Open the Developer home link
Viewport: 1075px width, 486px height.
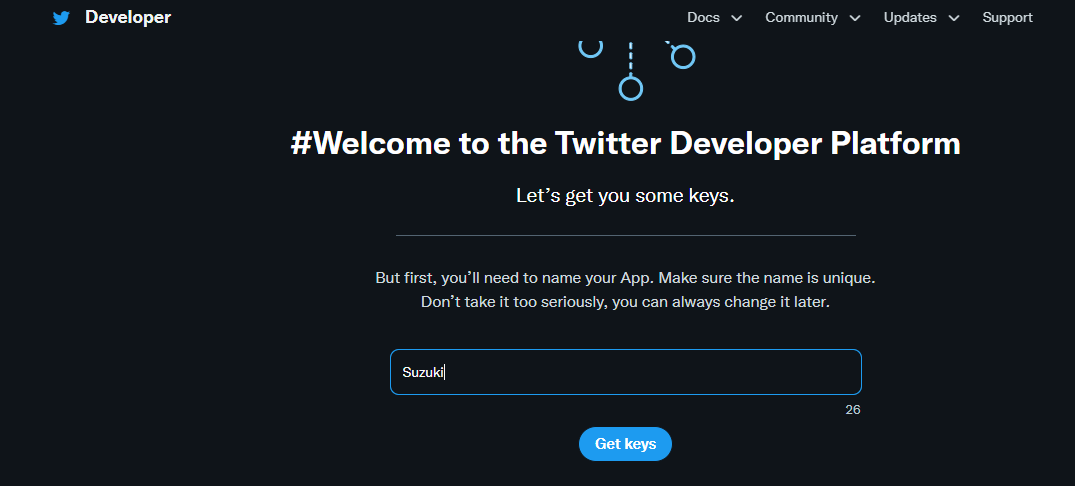128,18
